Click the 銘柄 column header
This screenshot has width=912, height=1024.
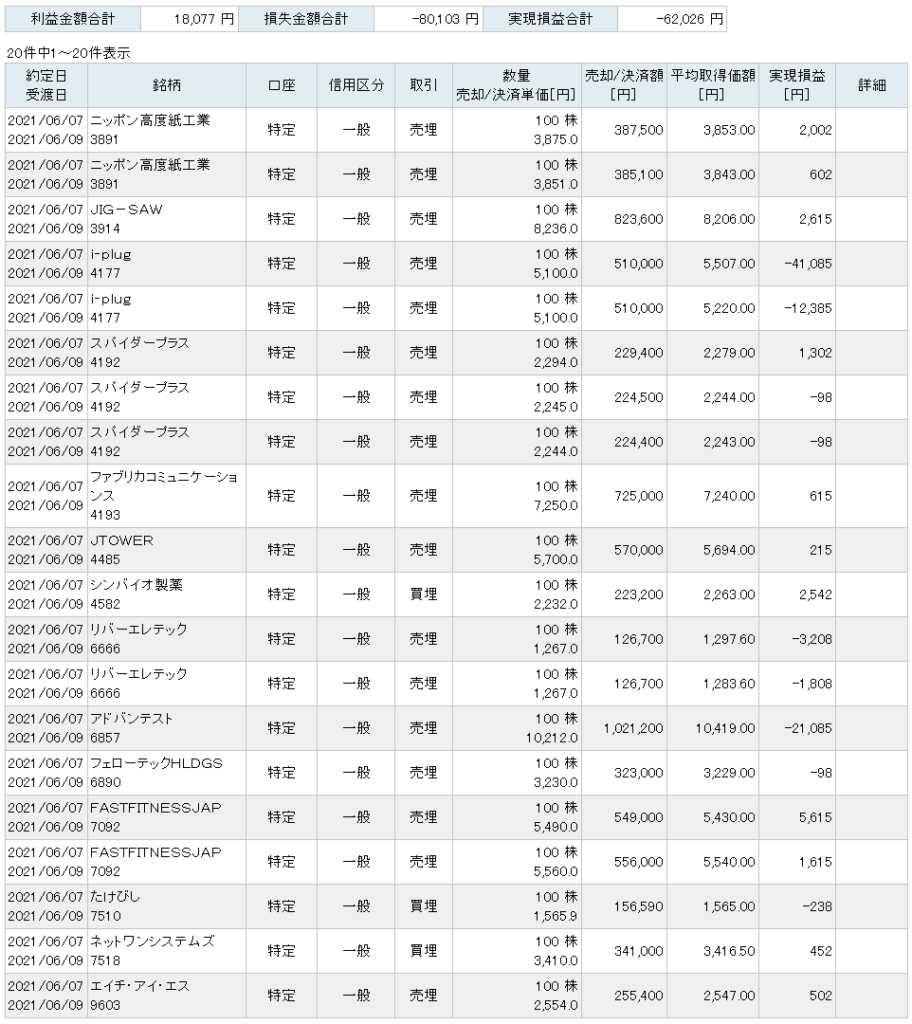[x=167, y=86]
